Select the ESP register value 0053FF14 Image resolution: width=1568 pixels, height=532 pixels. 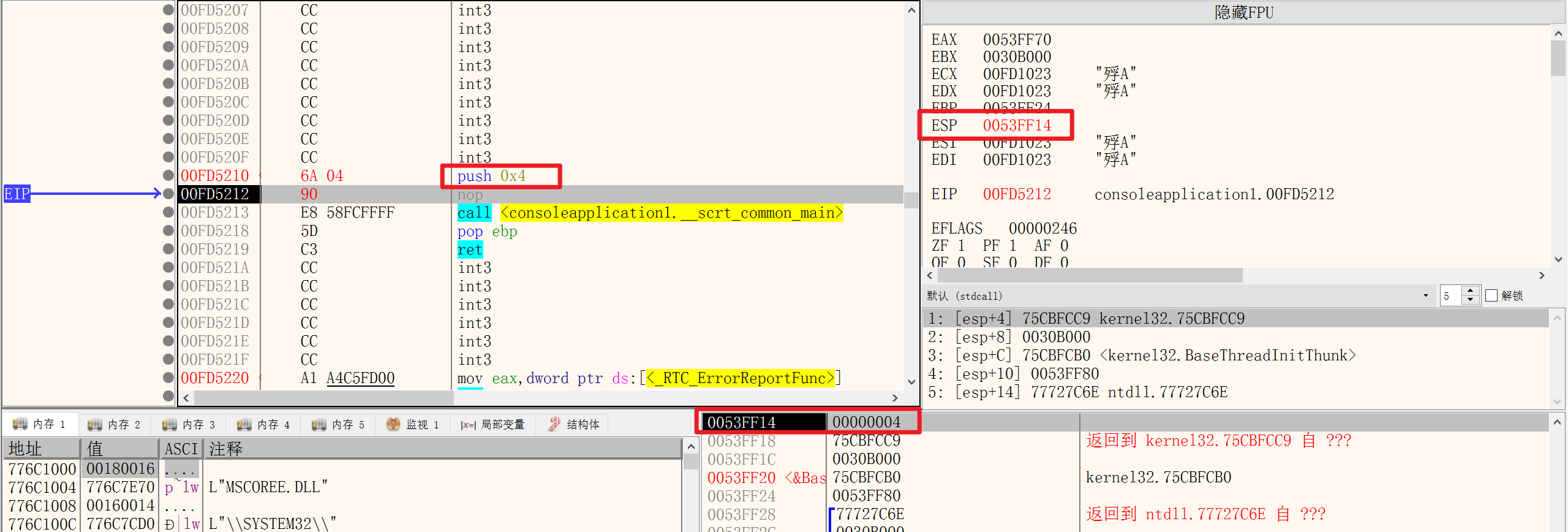pos(1017,126)
